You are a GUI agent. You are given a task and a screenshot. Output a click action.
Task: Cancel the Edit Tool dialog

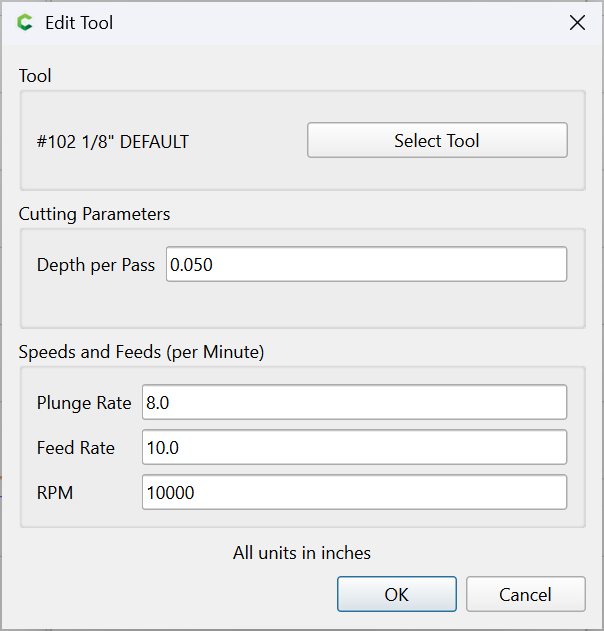coord(525,594)
